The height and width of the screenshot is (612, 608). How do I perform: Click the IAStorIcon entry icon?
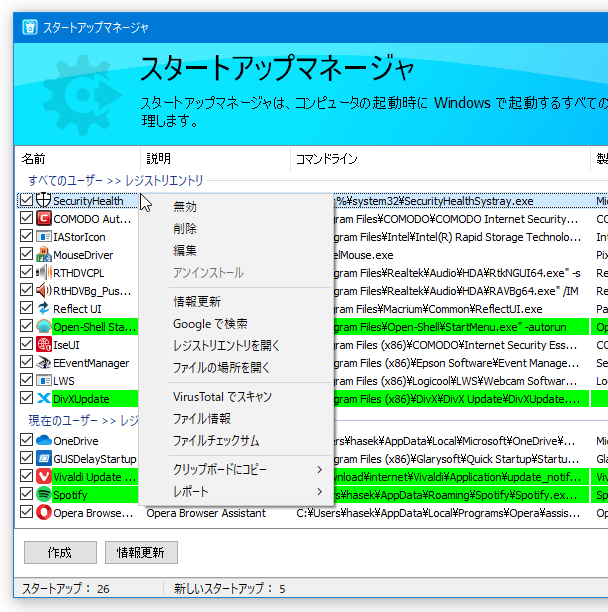click(43, 237)
